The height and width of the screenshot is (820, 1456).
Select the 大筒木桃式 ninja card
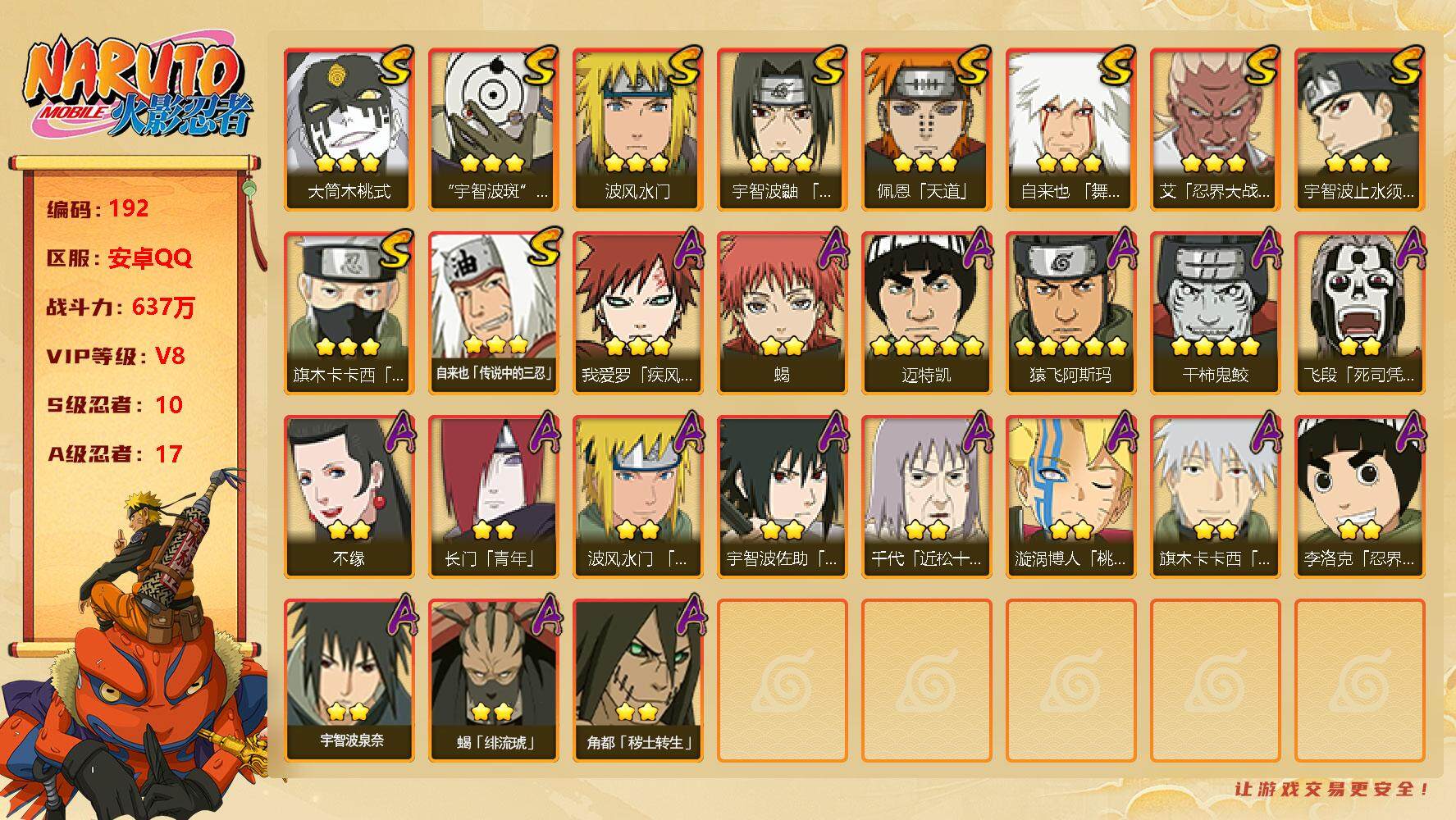pos(349,130)
